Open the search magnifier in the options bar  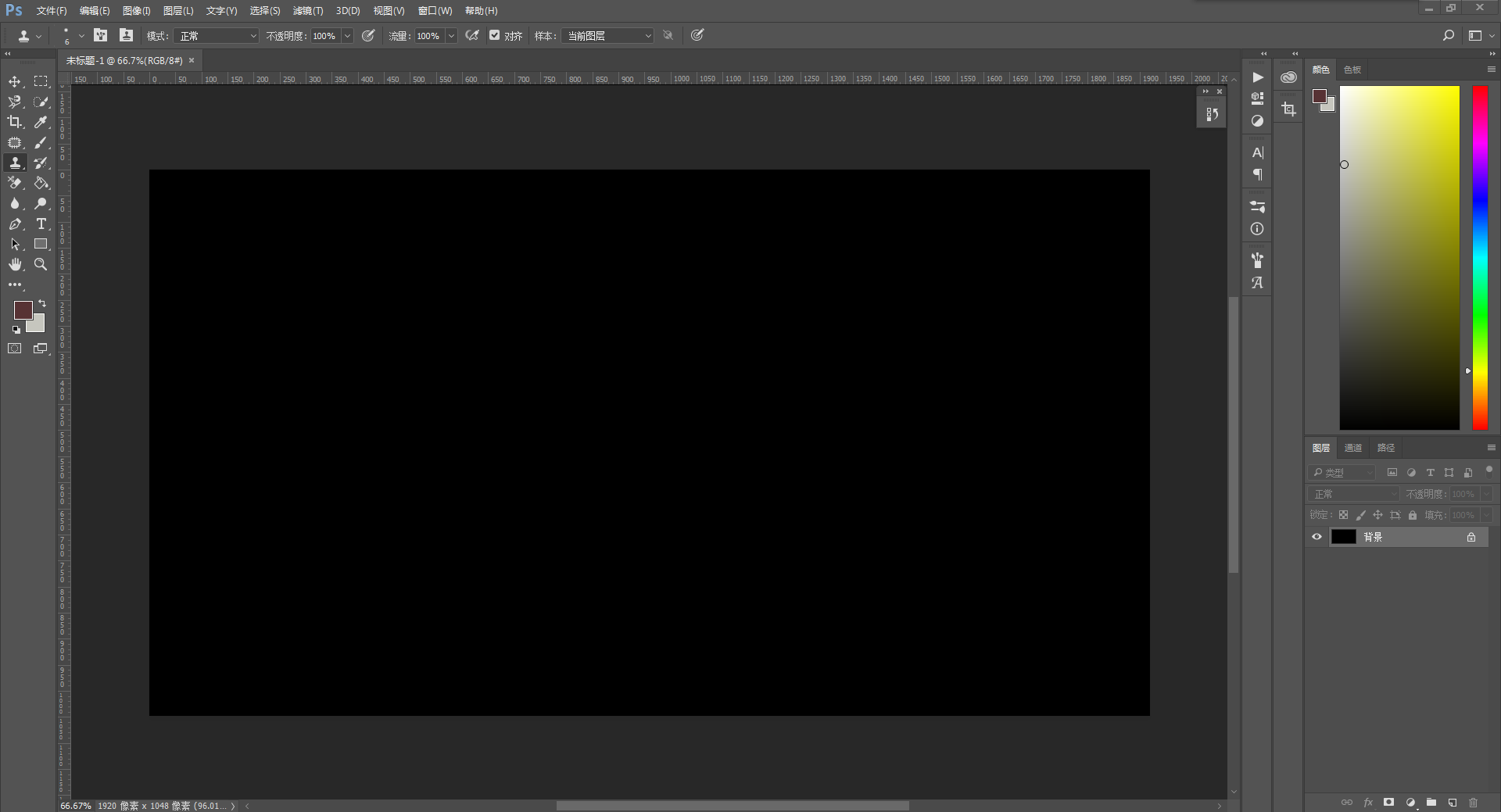tap(1449, 35)
